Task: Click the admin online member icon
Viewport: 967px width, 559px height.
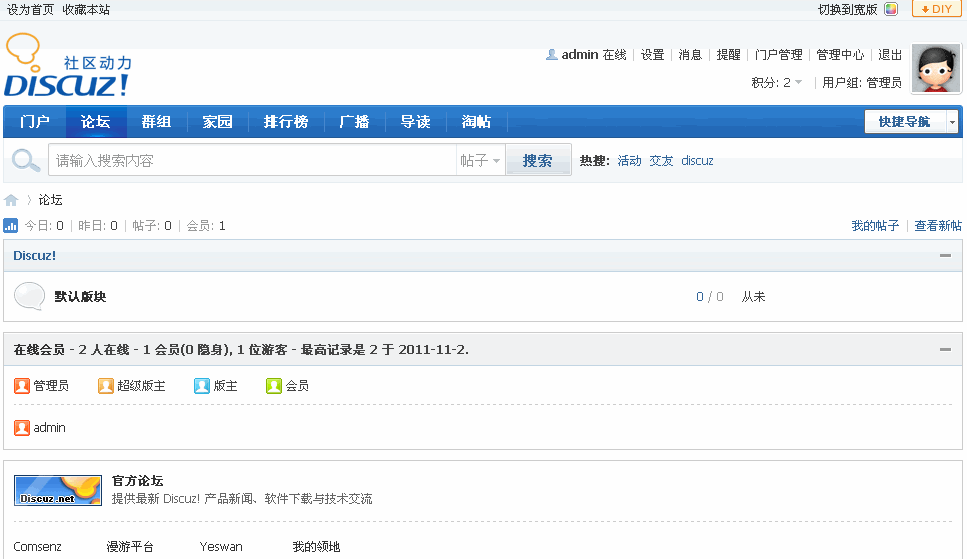Action: pyautogui.click(x=22, y=428)
